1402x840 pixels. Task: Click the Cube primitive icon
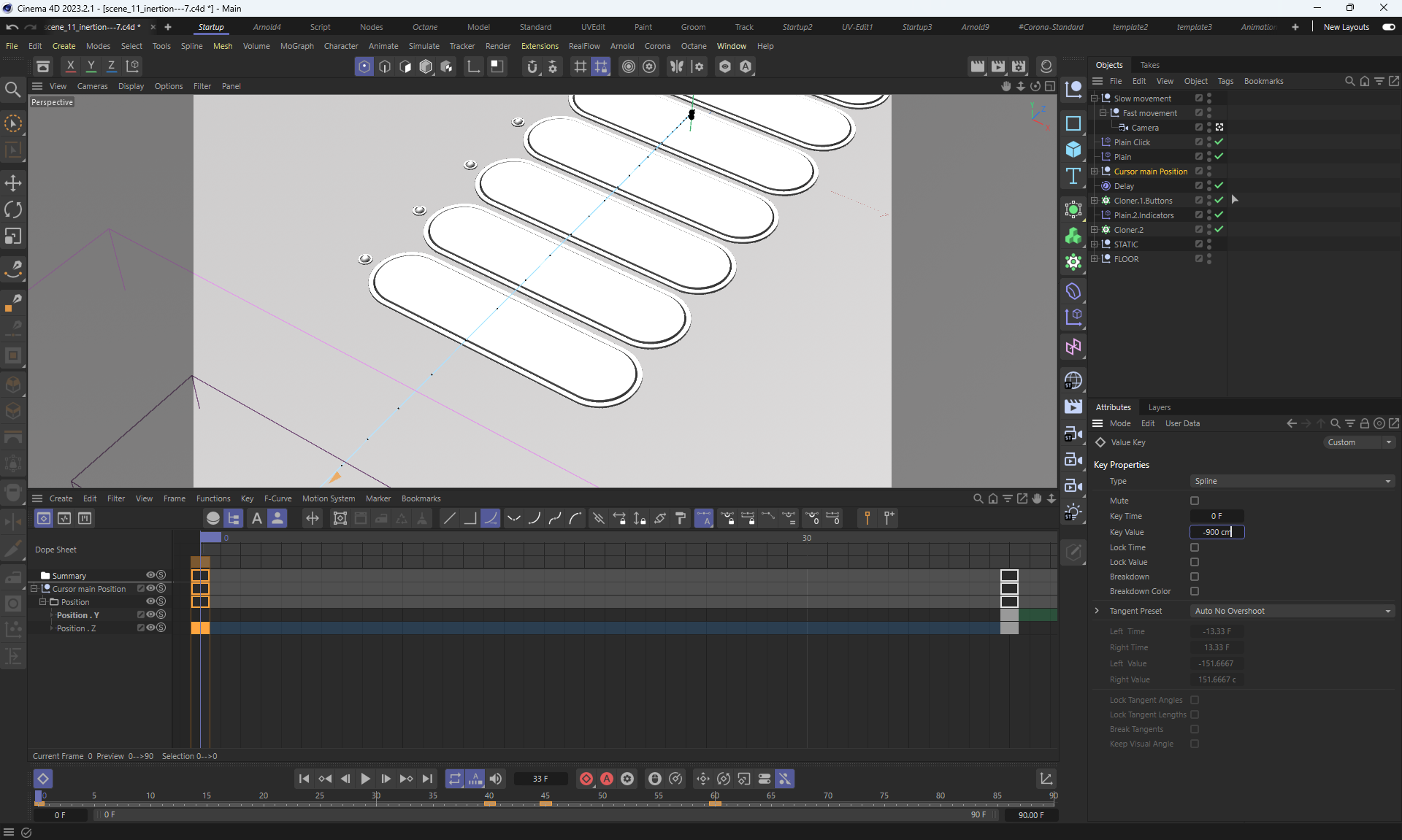coord(1073,150)
